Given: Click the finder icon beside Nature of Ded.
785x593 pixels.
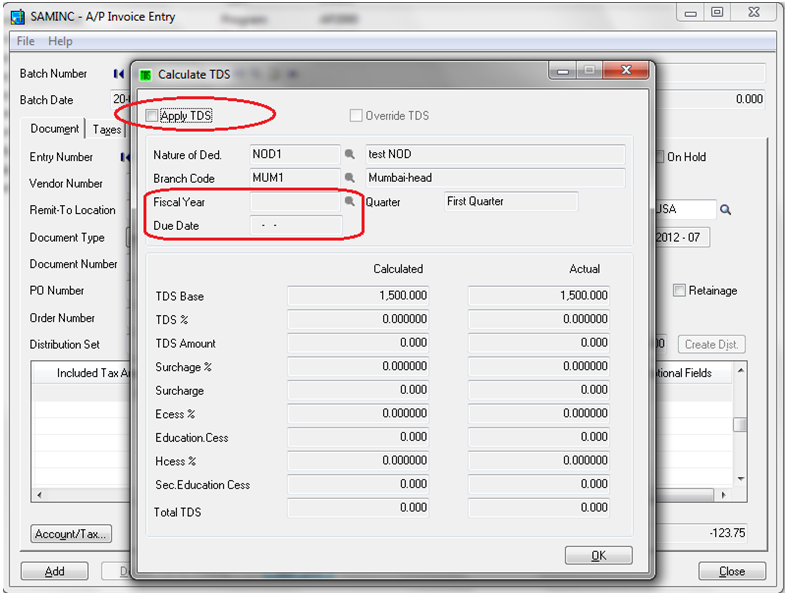Looking at the screenshot, I should click(350, 155).
